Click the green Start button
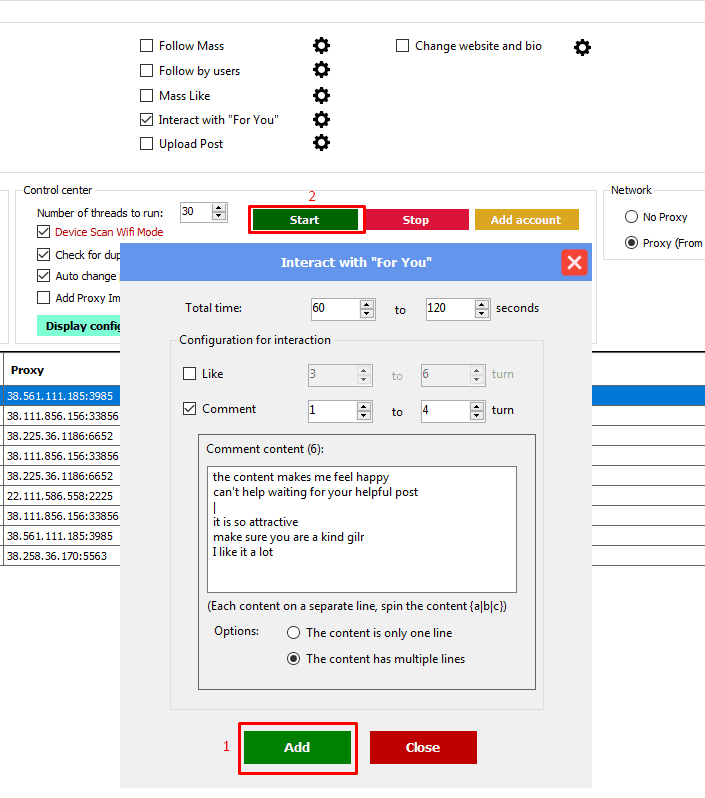 [304, 220]
